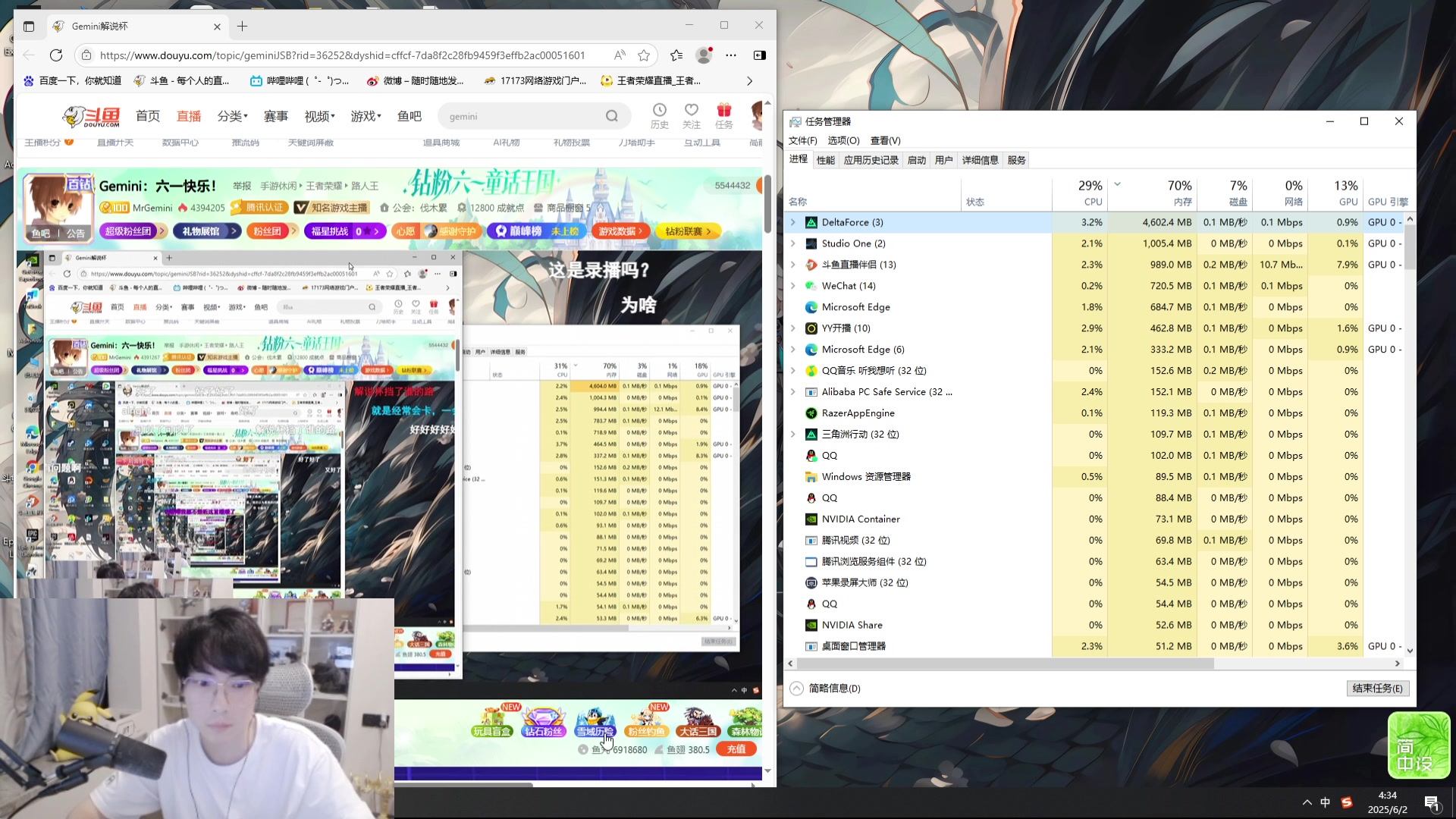Click the read aloud icon in address bar
The width and height of the screenshot is (1456, 819).
[620, 55]
